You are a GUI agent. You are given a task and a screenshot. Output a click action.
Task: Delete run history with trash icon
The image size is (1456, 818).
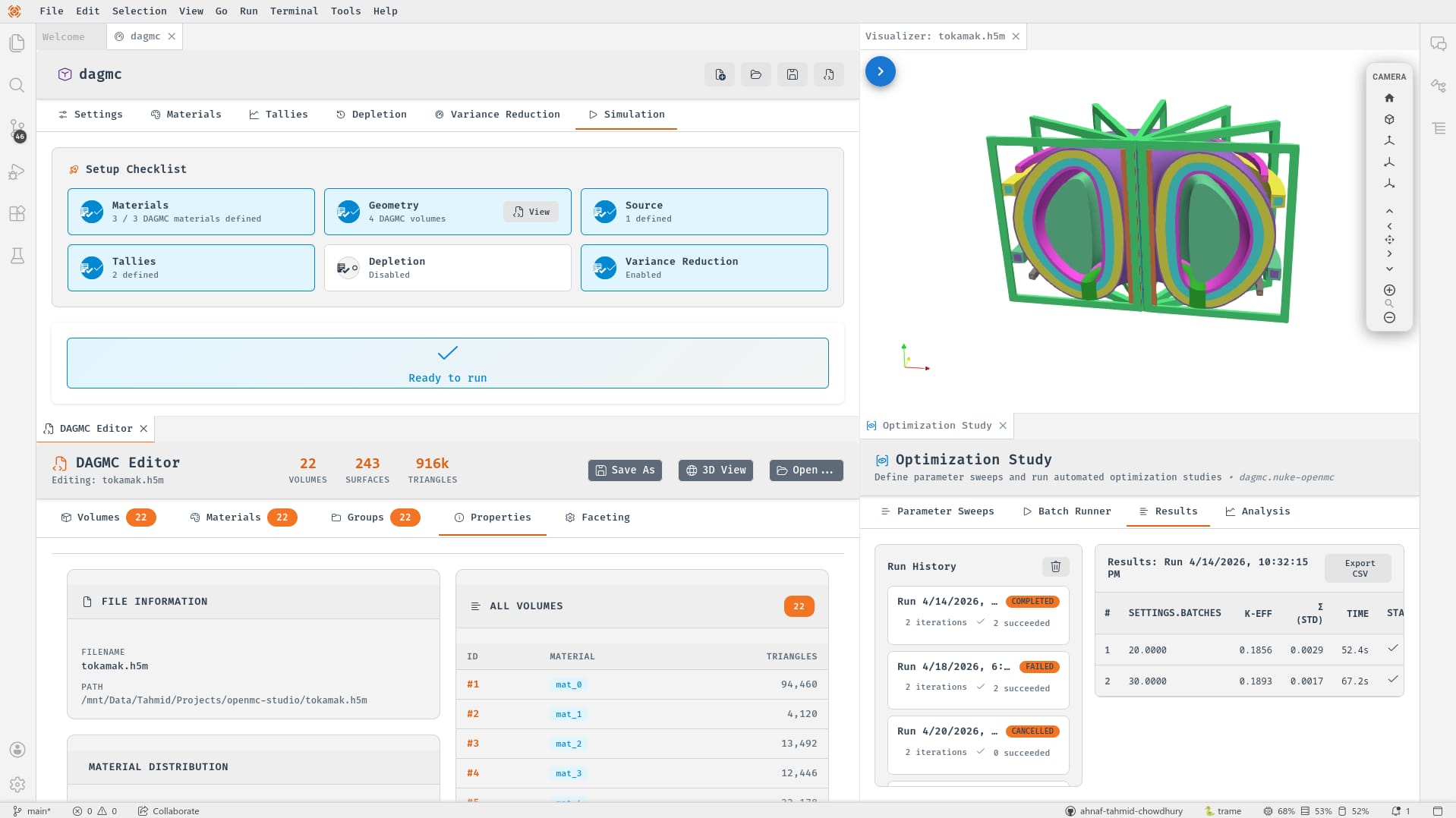1055,566
